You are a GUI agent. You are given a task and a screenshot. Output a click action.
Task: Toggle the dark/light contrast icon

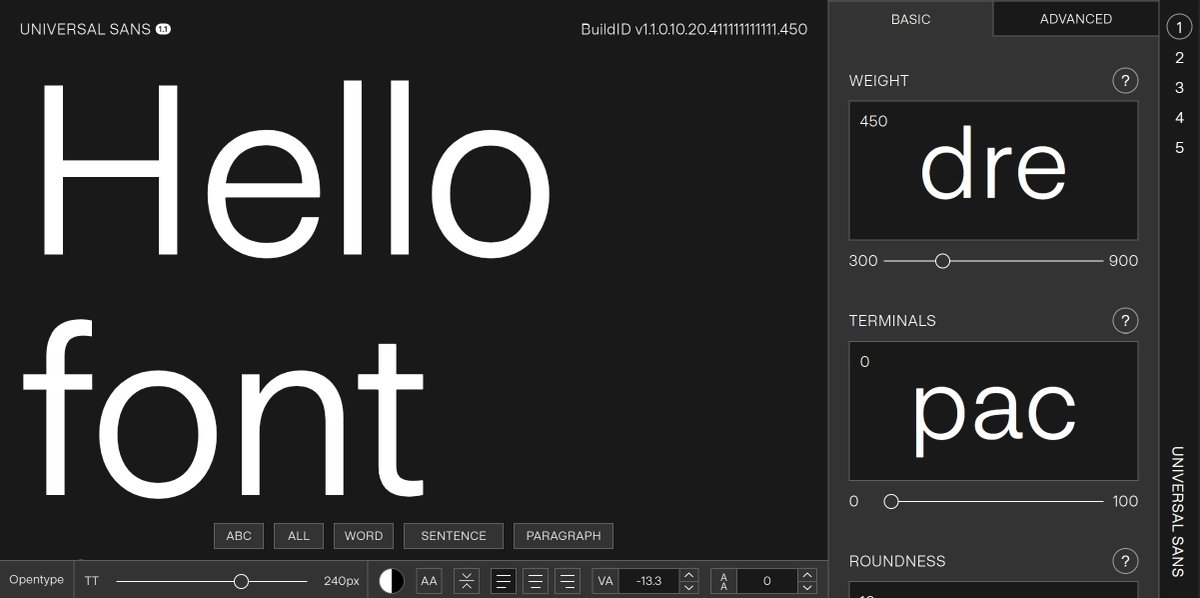pyautogui.click(x=392, y=581)
